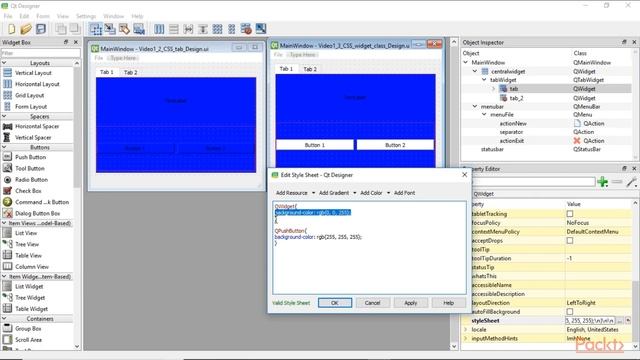
Task: Apply Lay Out Vertically toolbar icon
Action: coord(174,29)
